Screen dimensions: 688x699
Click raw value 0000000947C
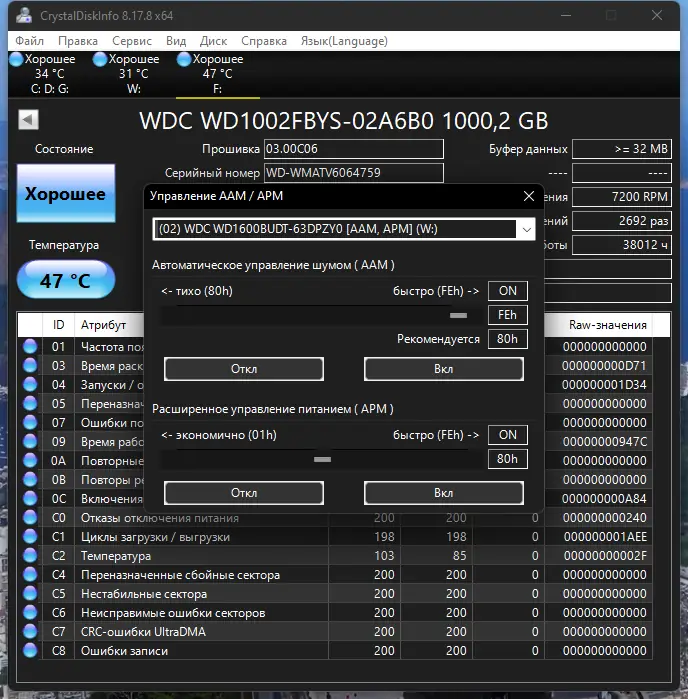coord(605,442)
